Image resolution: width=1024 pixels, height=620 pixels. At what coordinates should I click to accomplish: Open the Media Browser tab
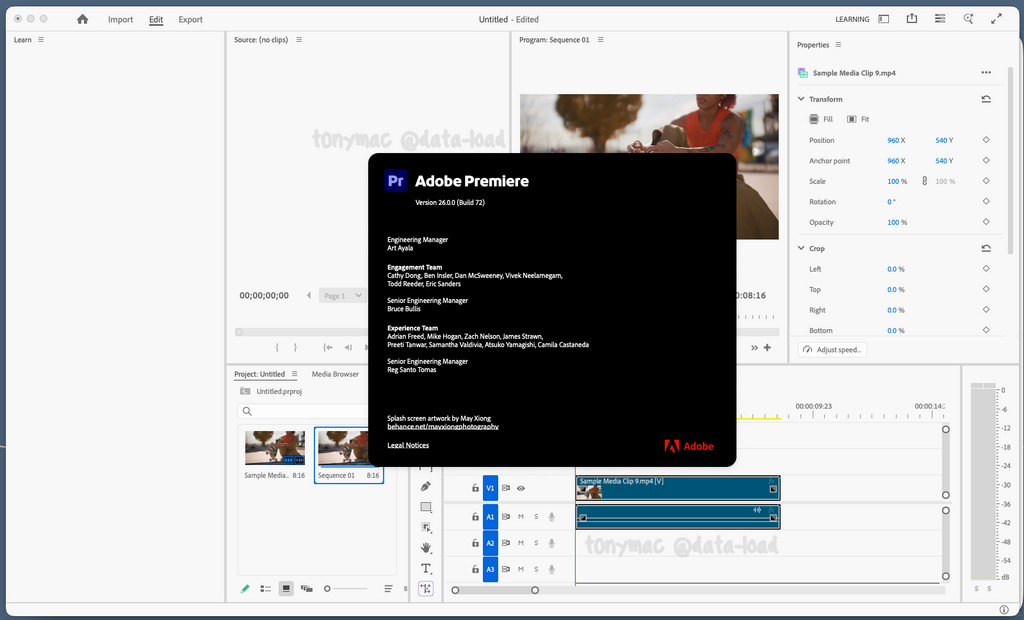click(335, 374)
